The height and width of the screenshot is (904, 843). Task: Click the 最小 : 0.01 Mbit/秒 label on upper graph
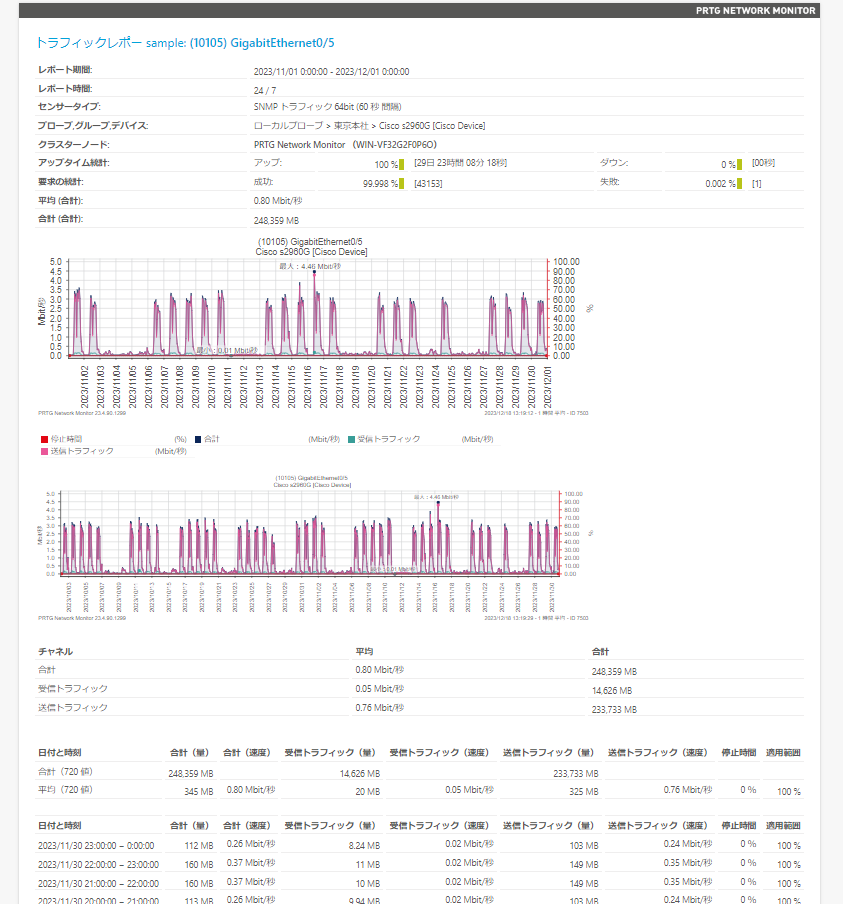pos(227,350)
